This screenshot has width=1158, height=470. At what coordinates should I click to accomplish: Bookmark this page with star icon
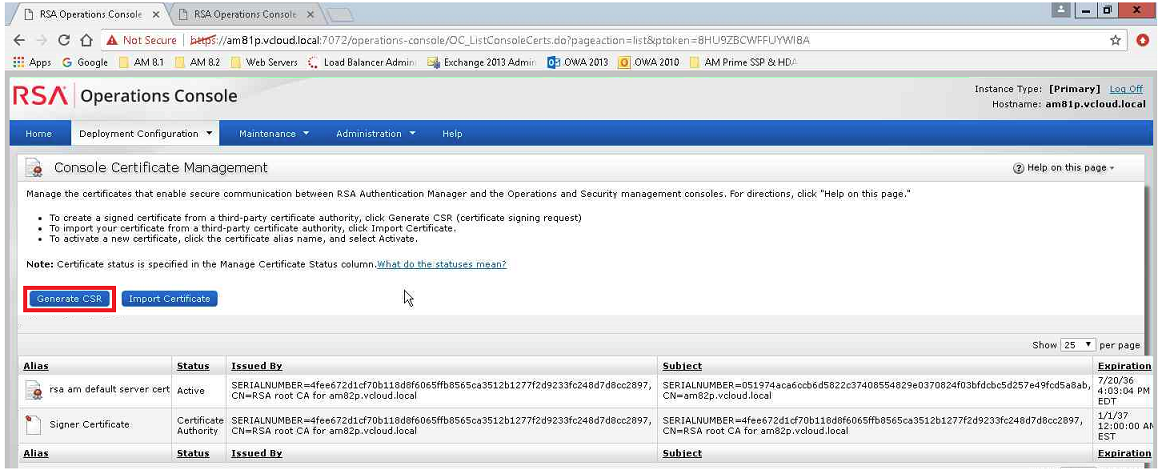point(1115,40)
